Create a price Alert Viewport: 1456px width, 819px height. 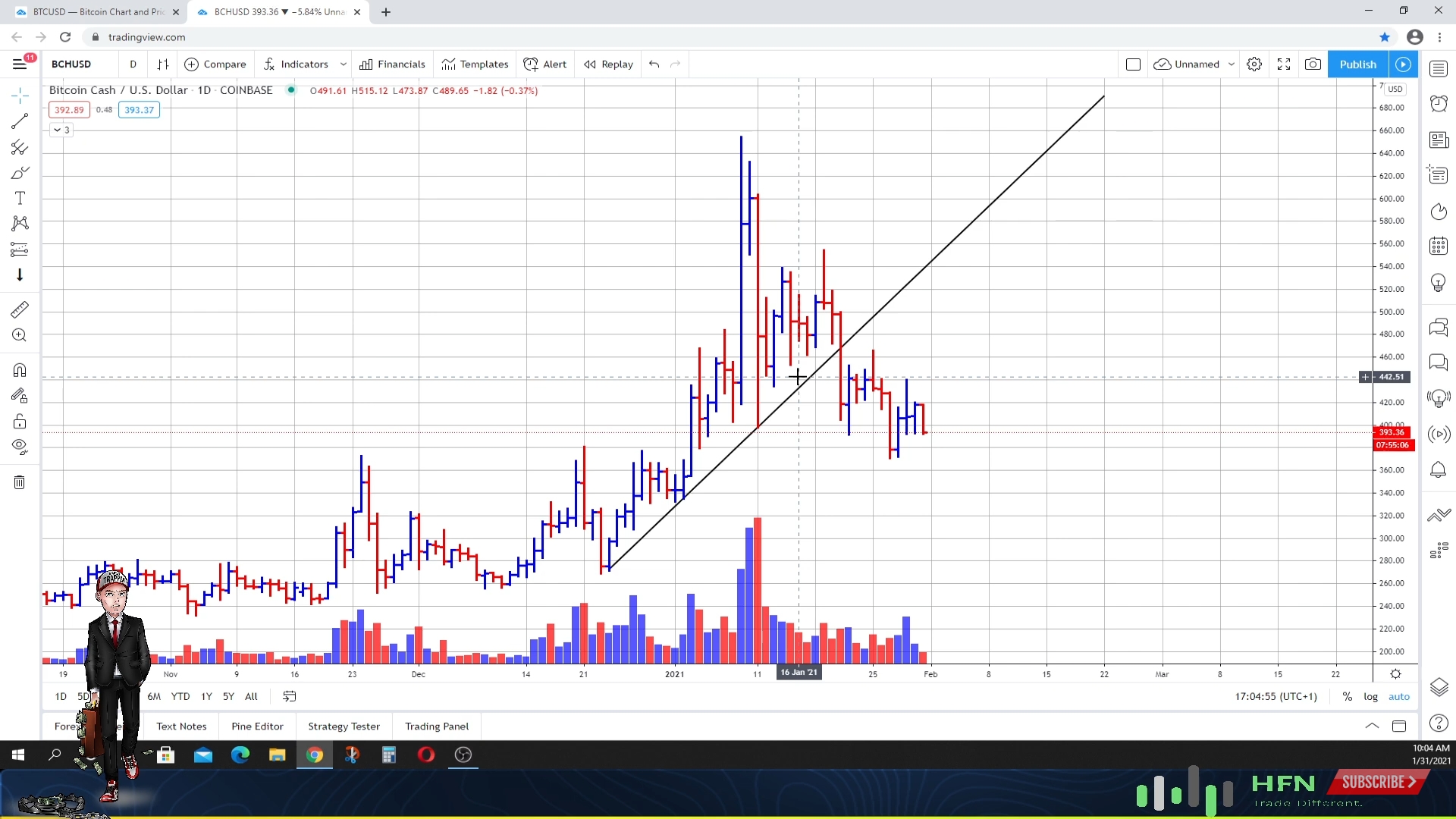pyautogui.click(x=545, y=64)
